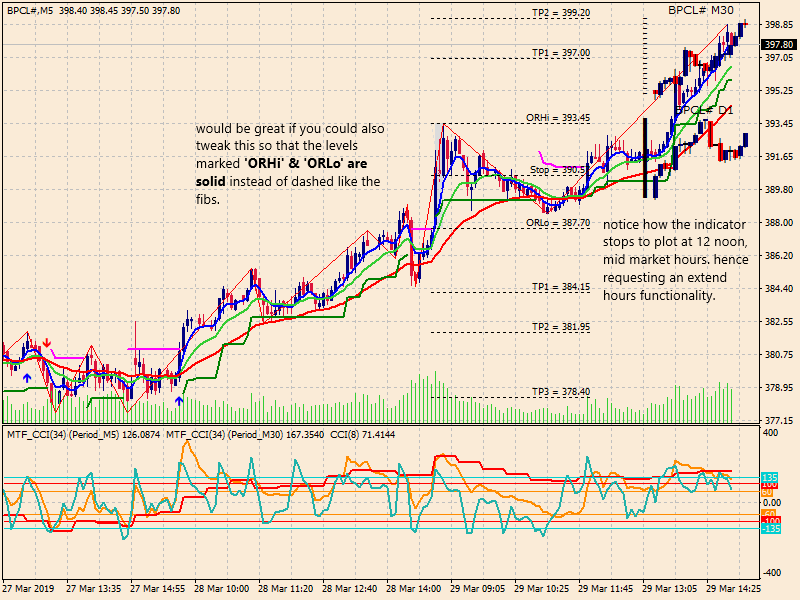This screenshot has width=800, height=600.
Task: Click the 29 Mar 14:25 time label
Action: coord(733,588)
